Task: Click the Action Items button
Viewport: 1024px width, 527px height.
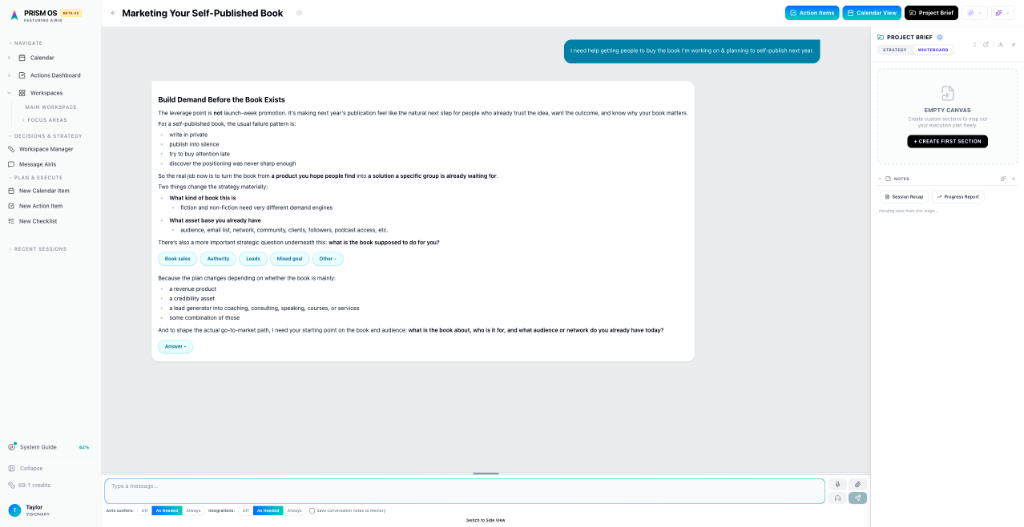Action: pyautogui.click(x=812, y=13)
